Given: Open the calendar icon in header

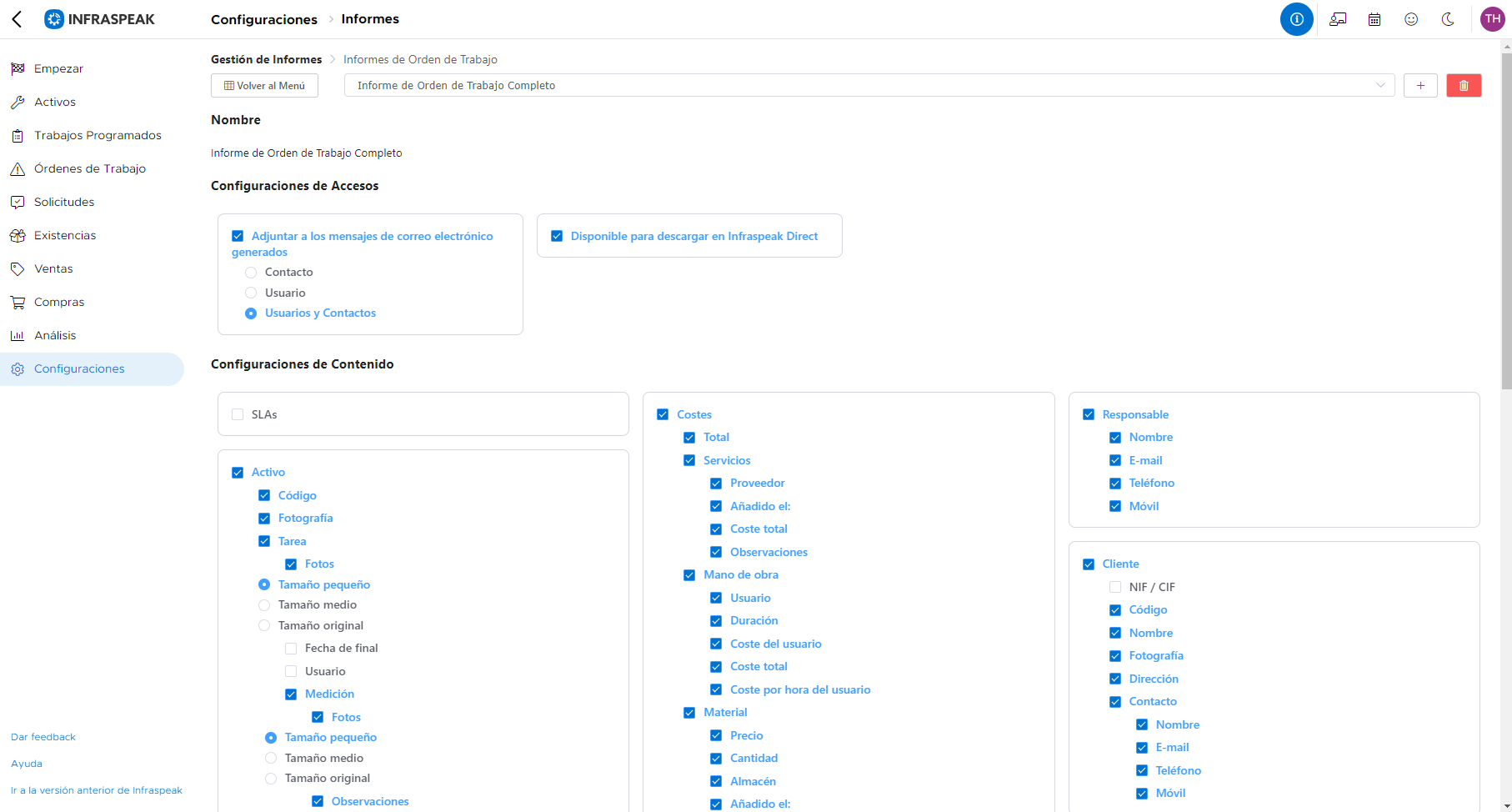Looking at the screenshot, I should (x=1374, y=19).
